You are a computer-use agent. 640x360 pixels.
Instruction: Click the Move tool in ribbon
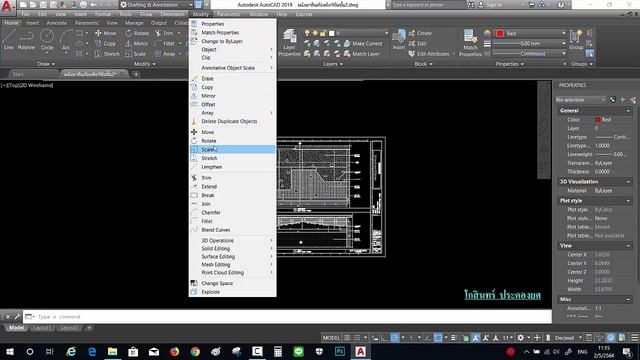(106, 33)
